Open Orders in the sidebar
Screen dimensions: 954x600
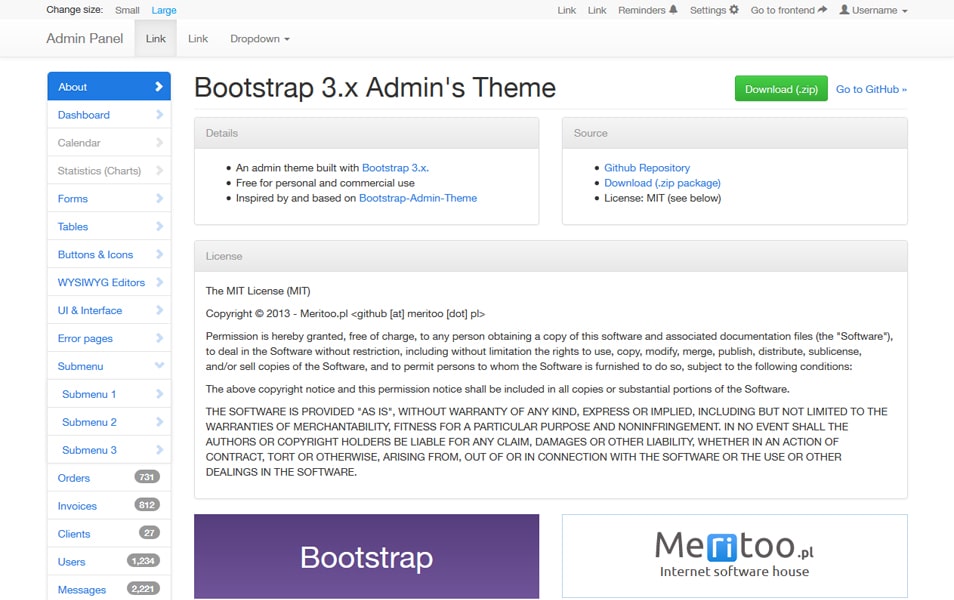pyautogui.click(x=109, y=478)
